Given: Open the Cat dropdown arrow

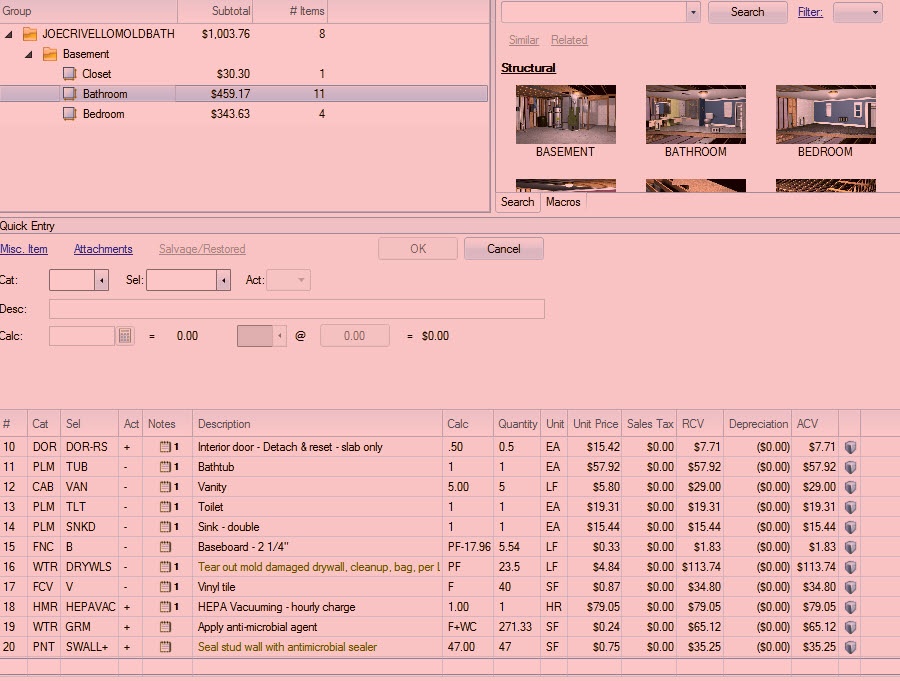Looking at the screenshot, I should (x=101, y=281).
